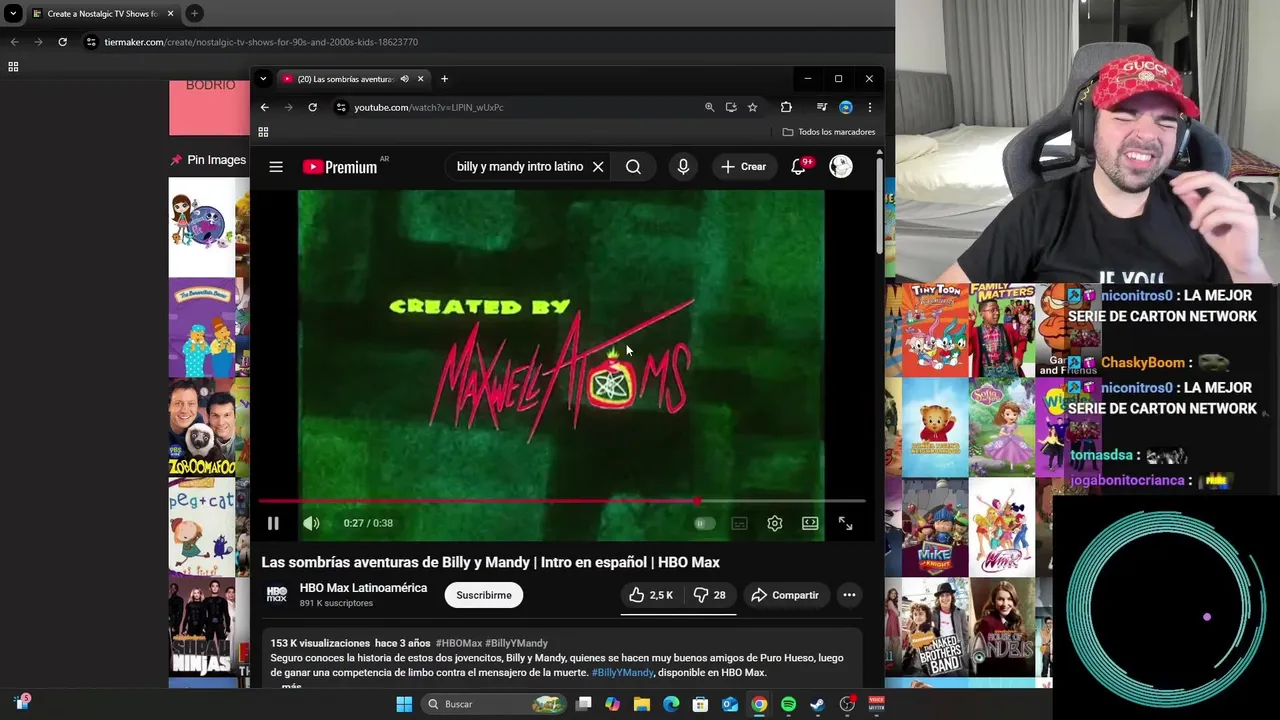Select the Family Matters image

tap(1002, 329)
